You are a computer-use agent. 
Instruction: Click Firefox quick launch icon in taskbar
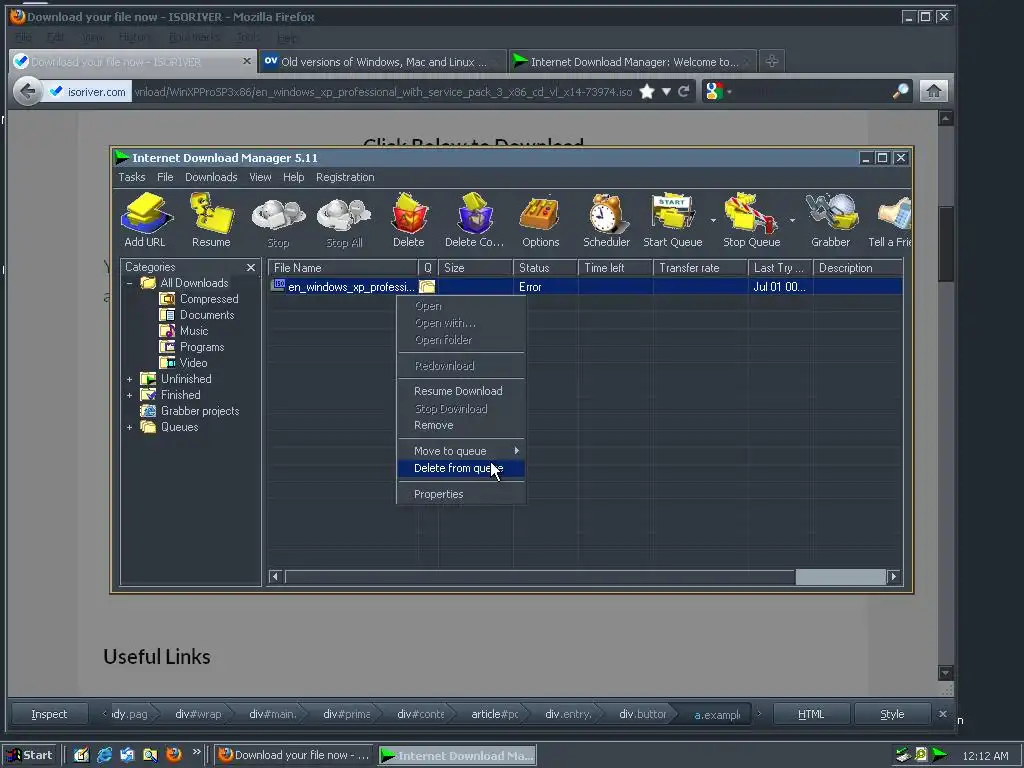click(174, 755)
